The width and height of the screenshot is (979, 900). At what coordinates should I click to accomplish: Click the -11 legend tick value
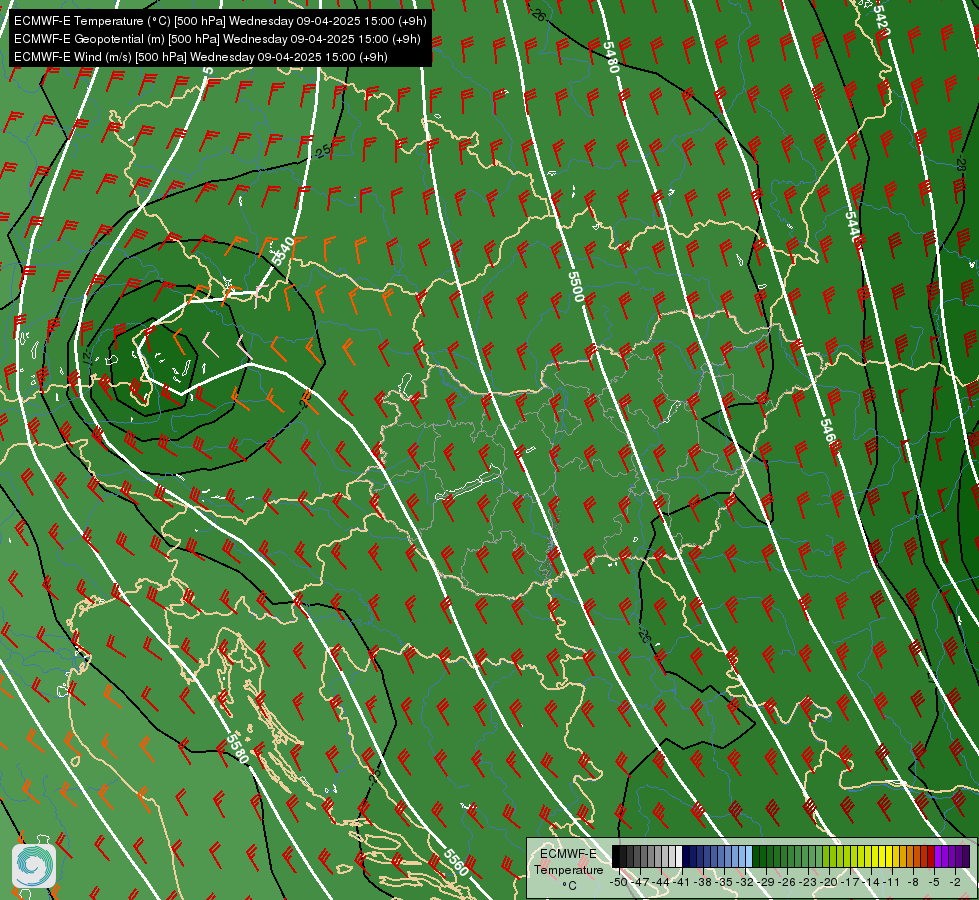click(x=892, y=882)
